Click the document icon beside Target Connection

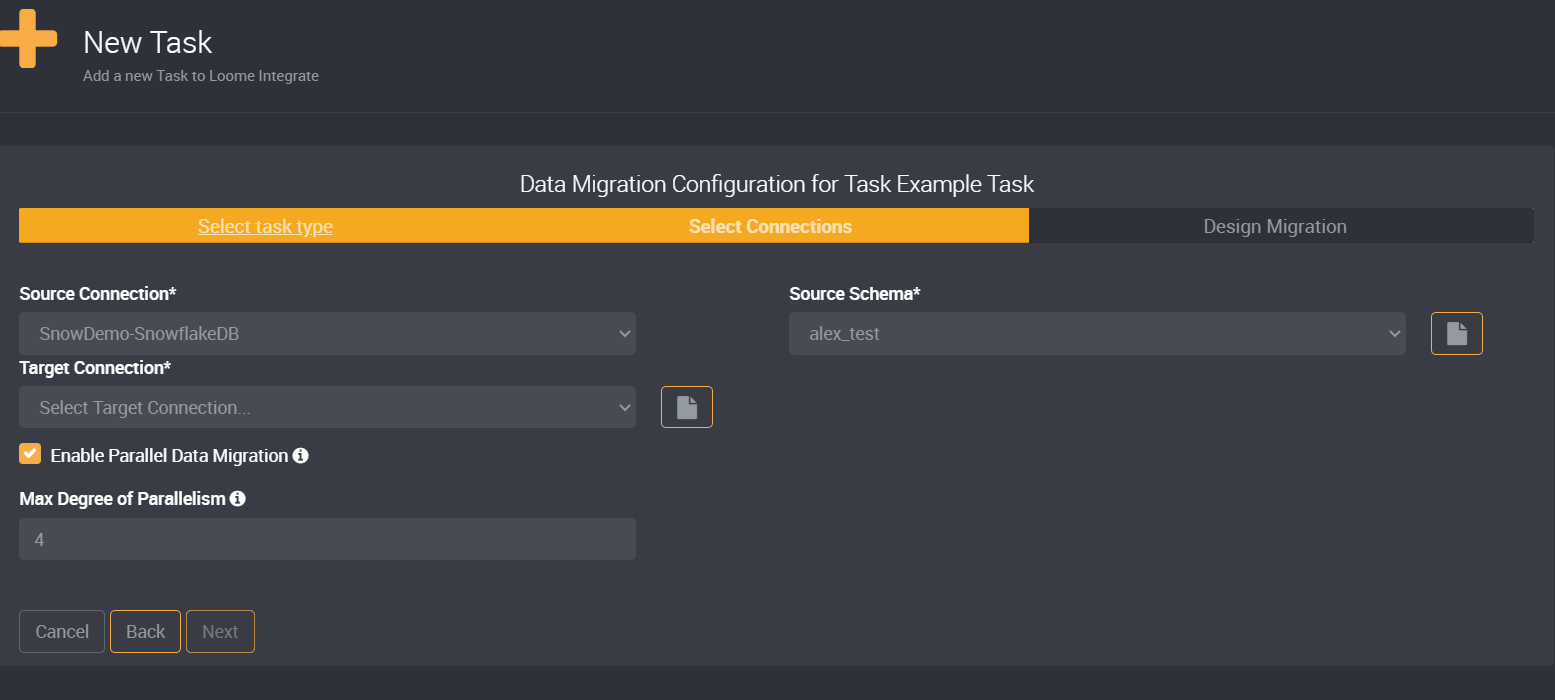click(687, 407)
